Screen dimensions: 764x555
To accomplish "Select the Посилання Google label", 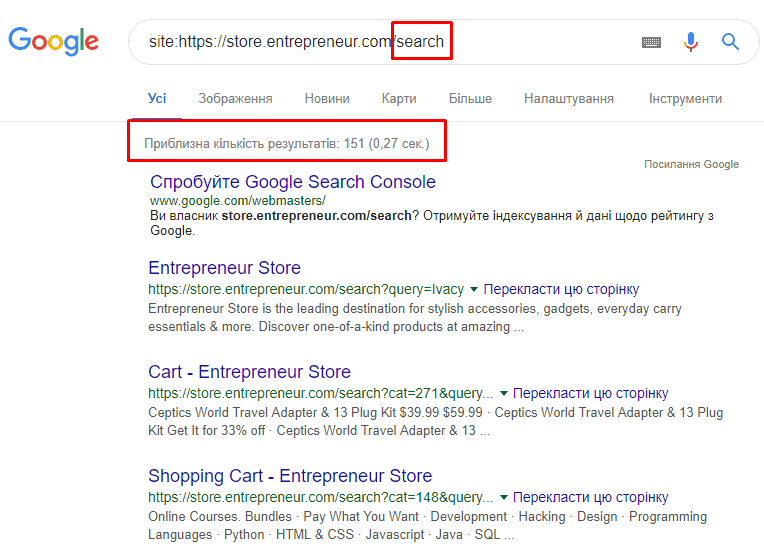I will click(x=691, y=164).
